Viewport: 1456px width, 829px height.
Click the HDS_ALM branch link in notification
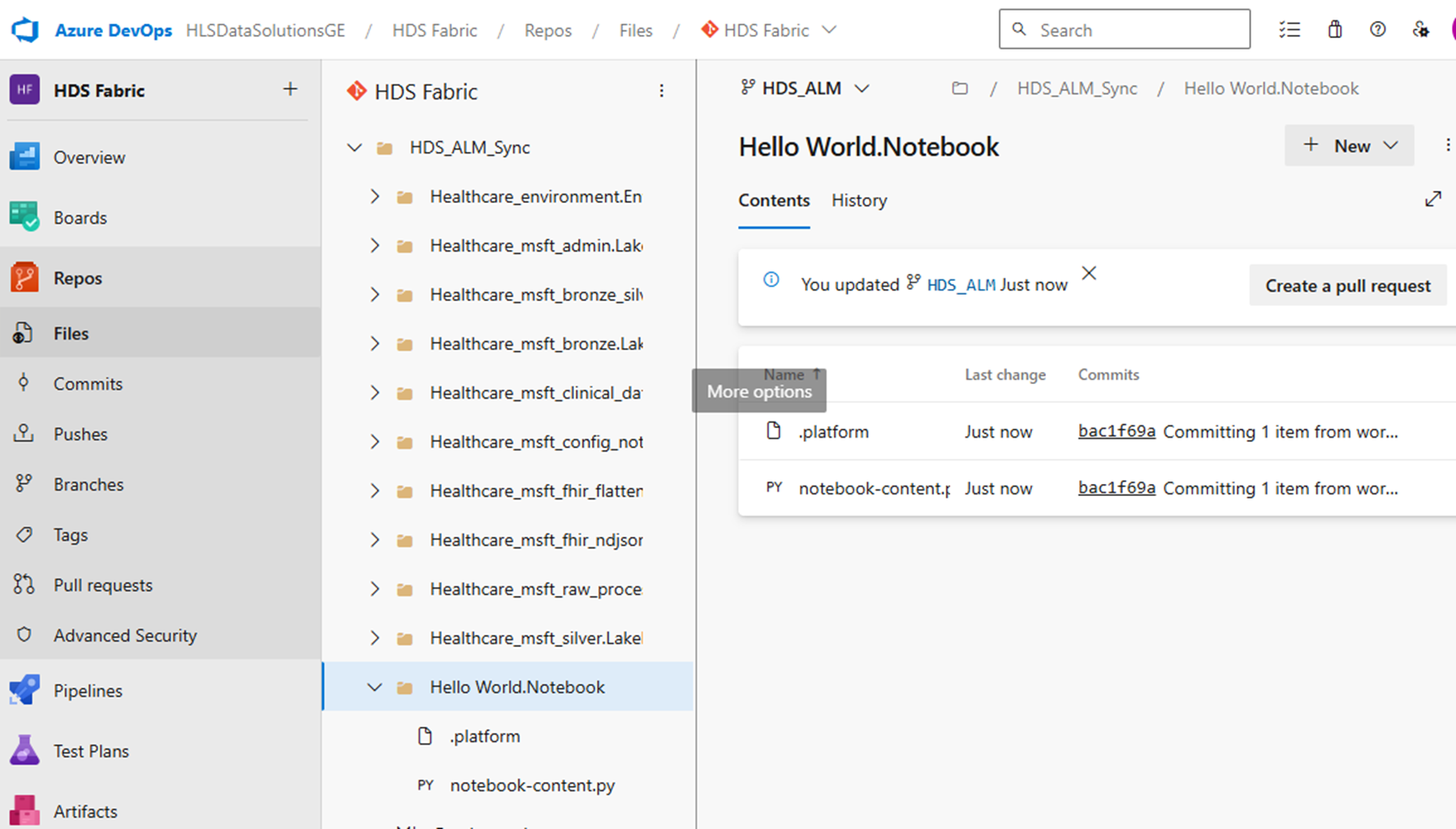click(x=961, y=285)
